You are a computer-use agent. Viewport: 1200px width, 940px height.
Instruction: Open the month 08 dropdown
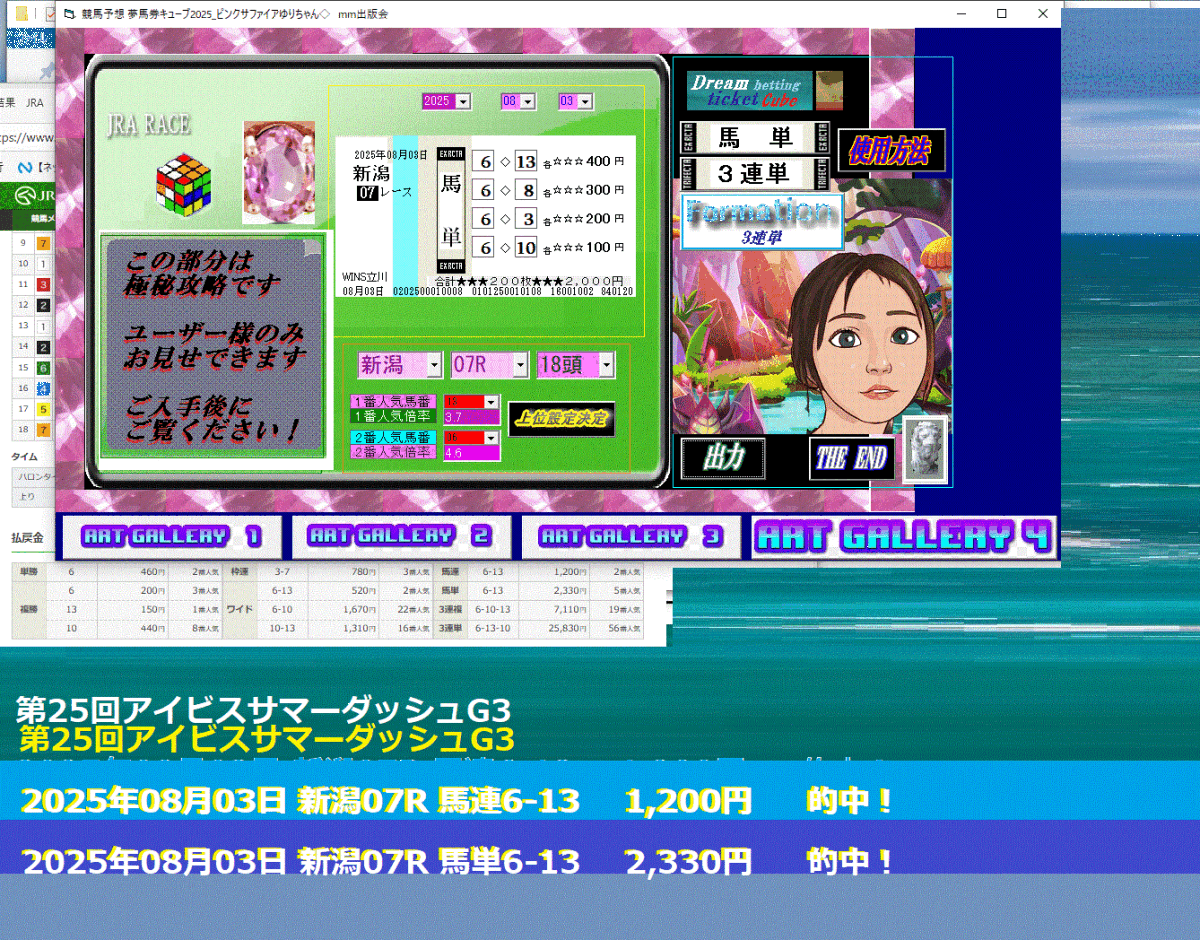coord(528,101)
